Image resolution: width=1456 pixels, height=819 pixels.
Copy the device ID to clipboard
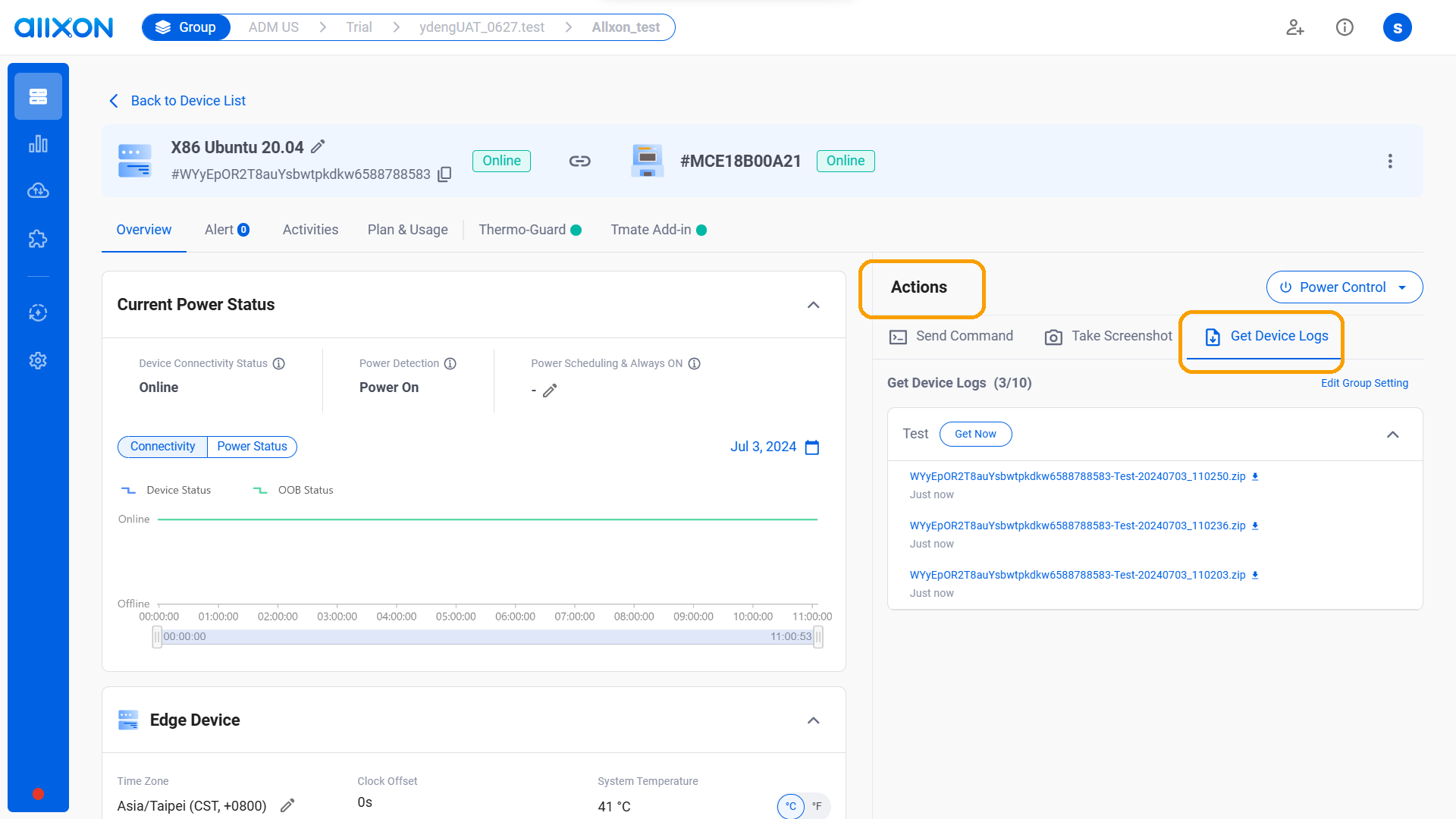click(445, 174)
